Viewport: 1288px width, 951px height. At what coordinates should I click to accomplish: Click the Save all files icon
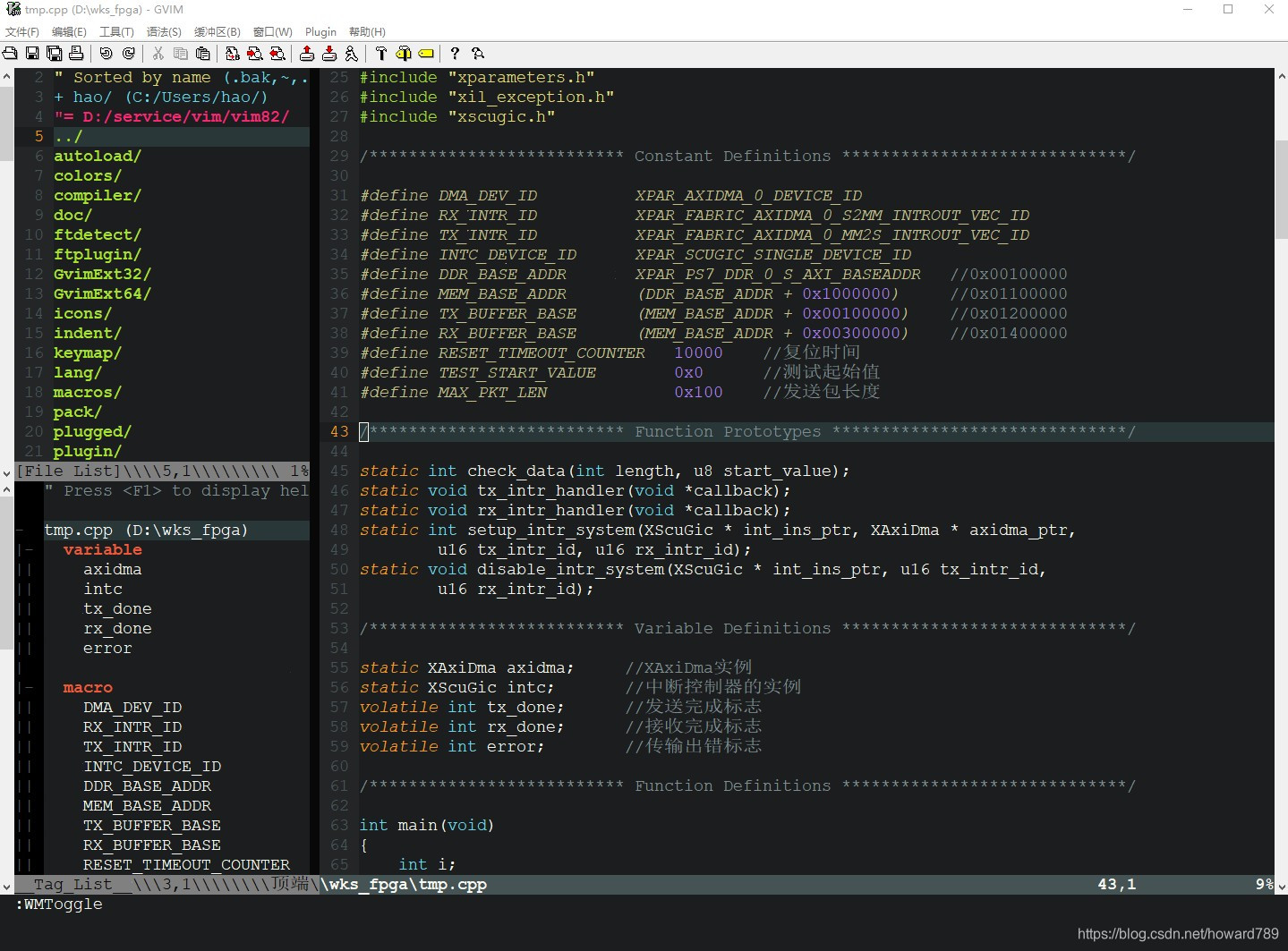pos(54,54)
